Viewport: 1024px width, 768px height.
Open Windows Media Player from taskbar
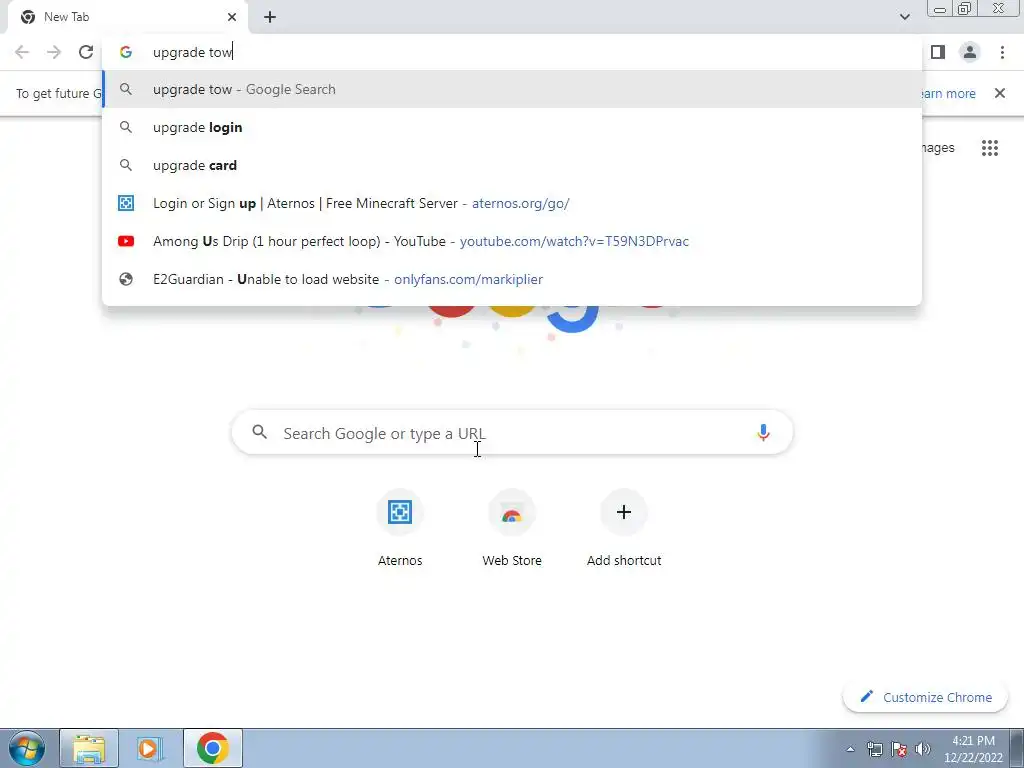(150, 748)
